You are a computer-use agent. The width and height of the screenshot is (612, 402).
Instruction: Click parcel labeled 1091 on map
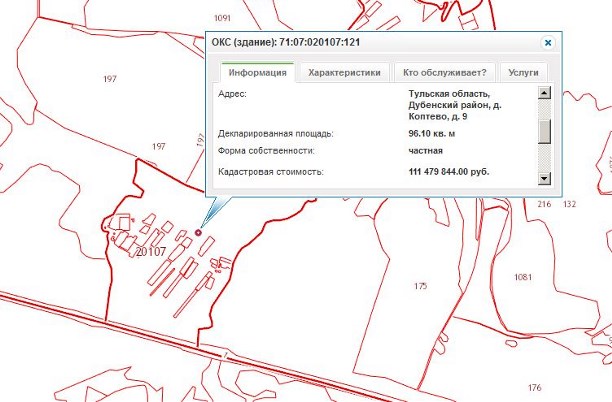click(x=222, y=18)
